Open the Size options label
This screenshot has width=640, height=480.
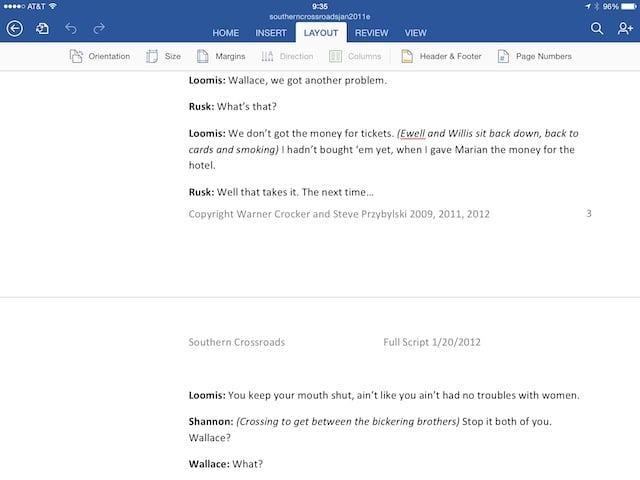[x=173, y=56]
